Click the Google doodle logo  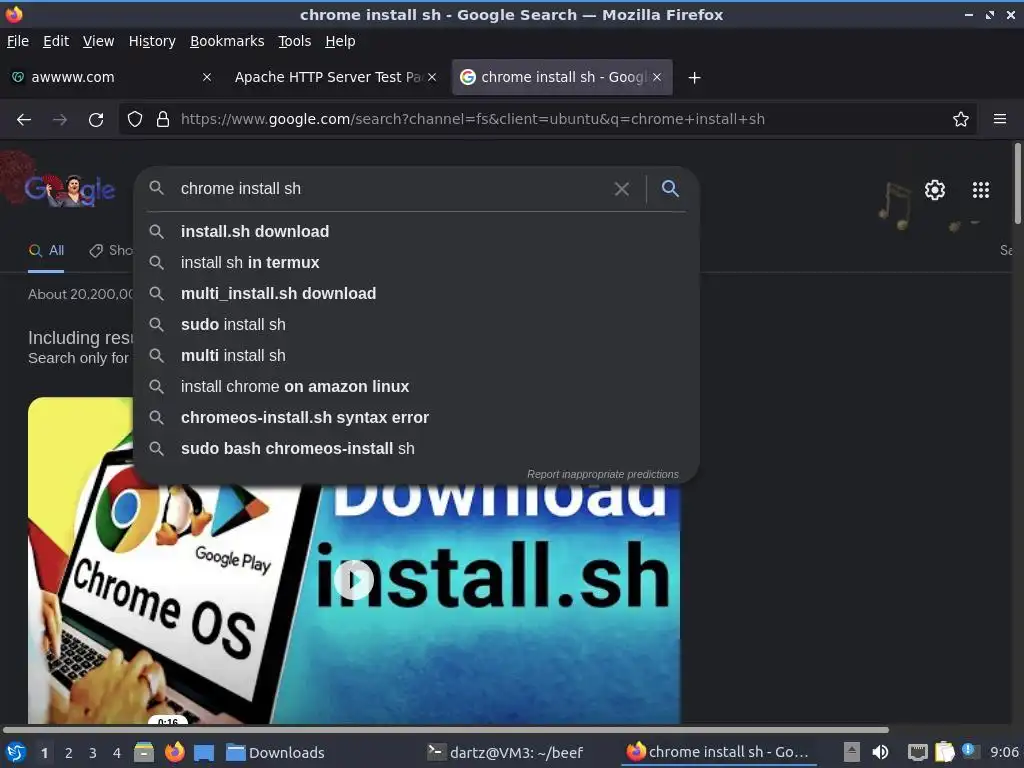69,190
